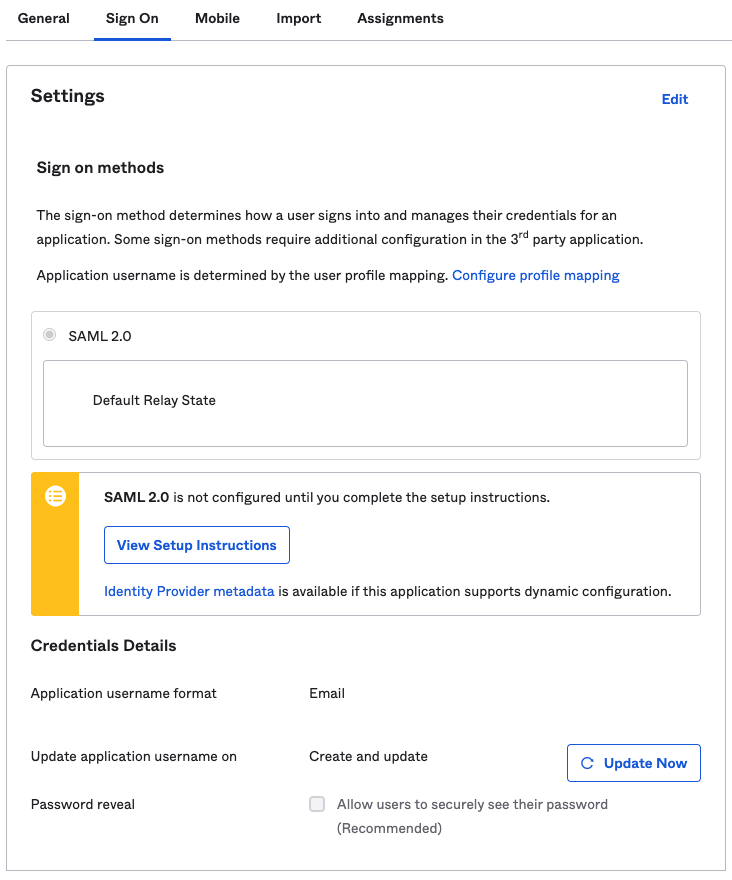Image resolution: width=732 pixels, height=880 pixels.
Task: Click the Credentials Details heading
Action: 103,646
